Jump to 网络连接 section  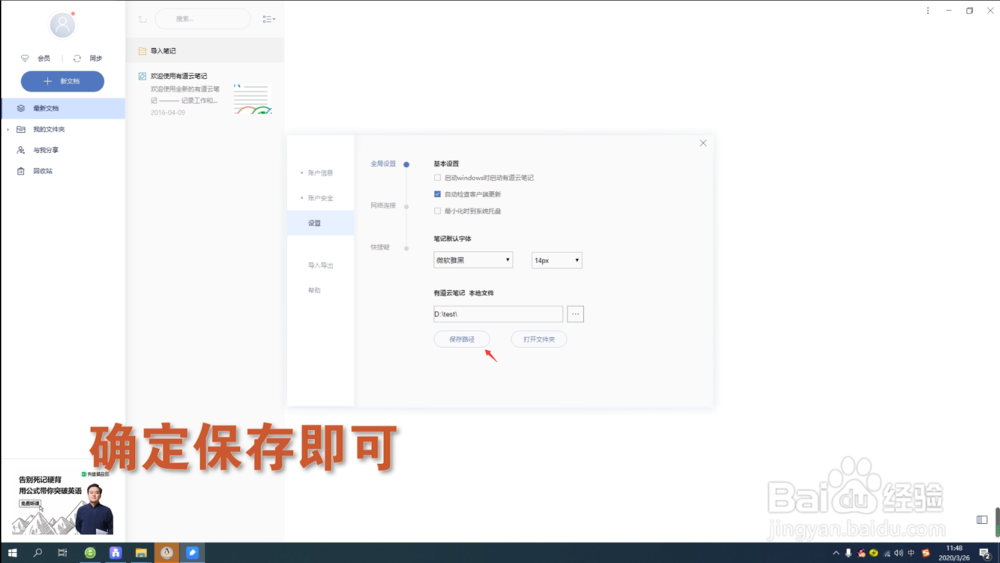383,205
